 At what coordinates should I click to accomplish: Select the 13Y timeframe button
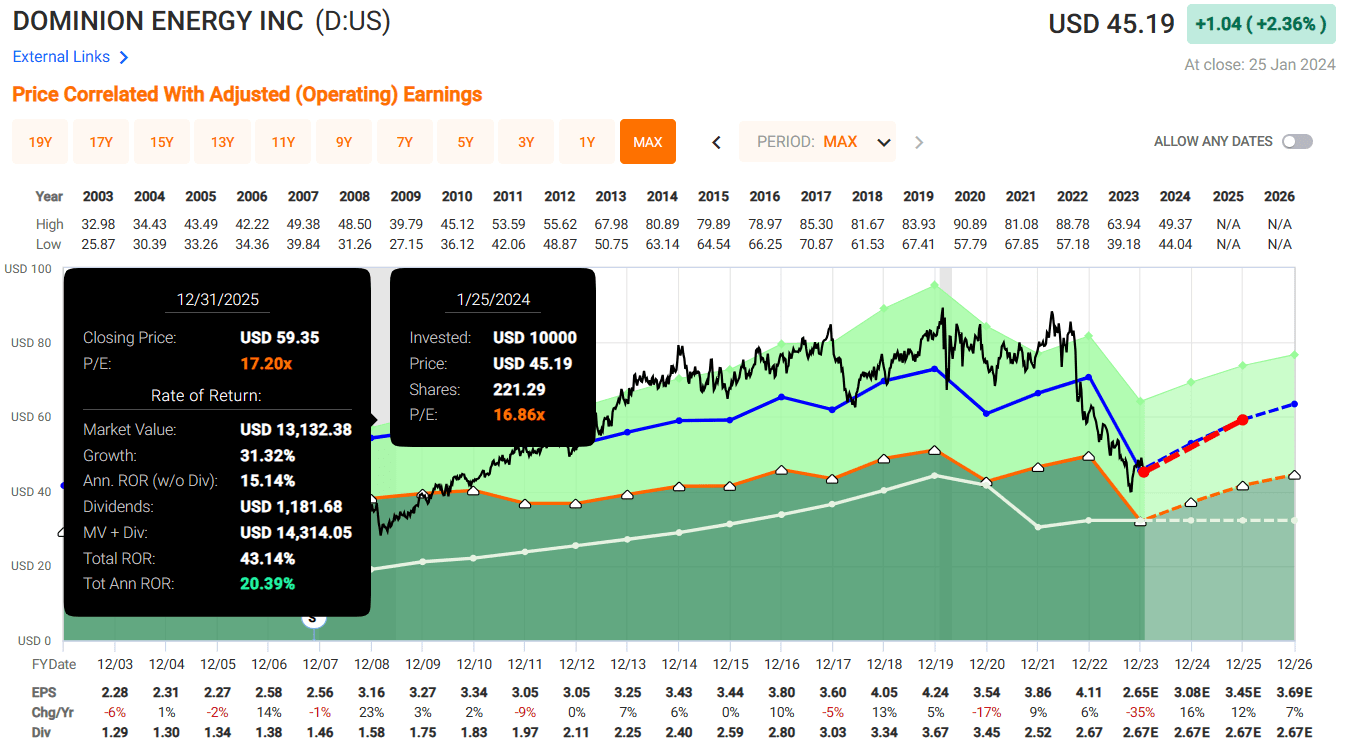222,141
